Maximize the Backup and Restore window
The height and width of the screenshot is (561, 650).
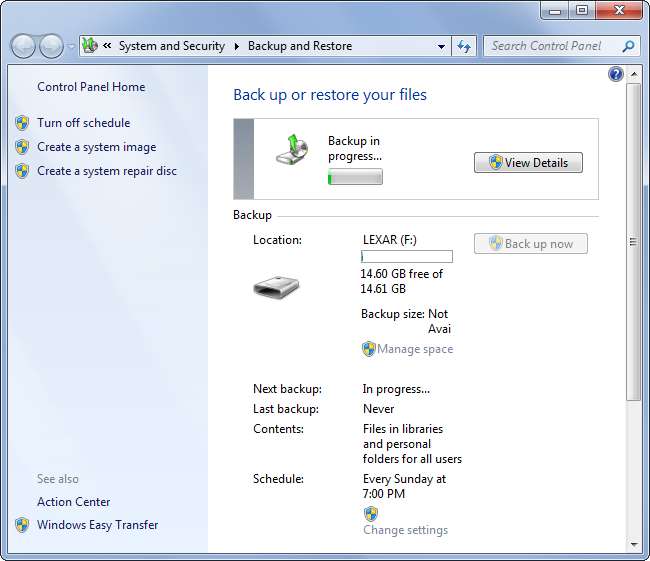582,11
